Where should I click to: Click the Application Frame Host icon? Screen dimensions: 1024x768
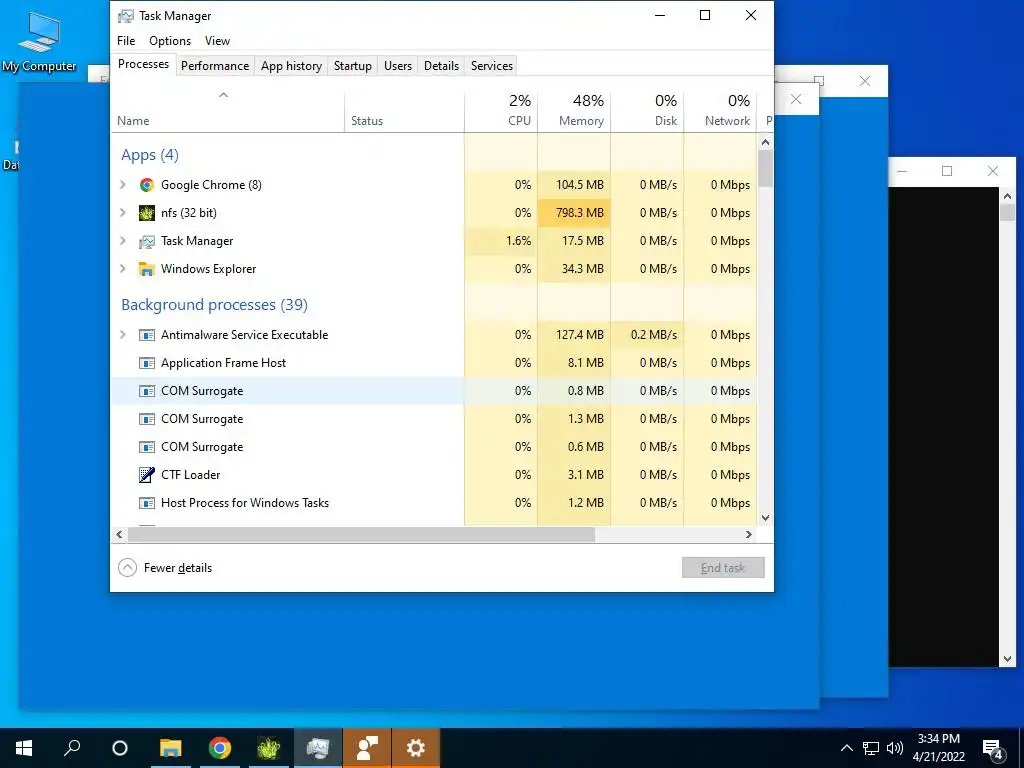pos(147,363)
